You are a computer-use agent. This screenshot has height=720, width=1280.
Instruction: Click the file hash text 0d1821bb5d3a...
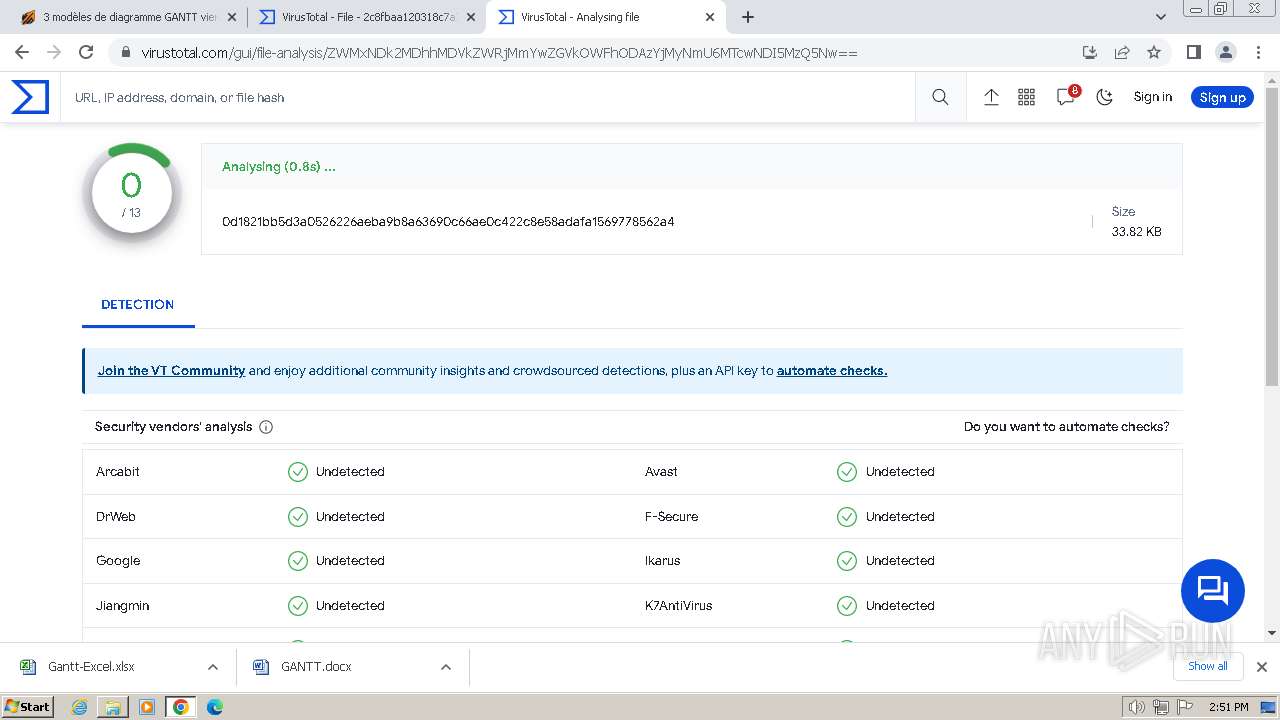[x=448, y=222]
